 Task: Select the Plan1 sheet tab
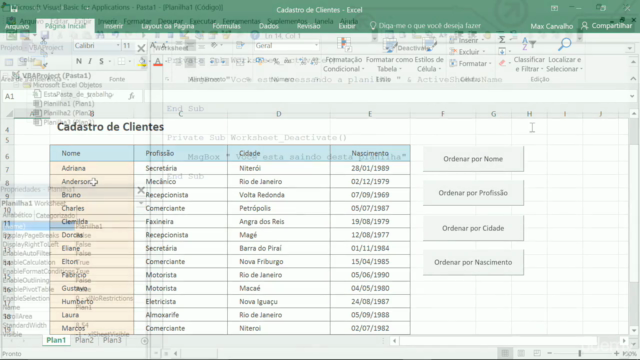pyautogui.click(x=56, y=340)
